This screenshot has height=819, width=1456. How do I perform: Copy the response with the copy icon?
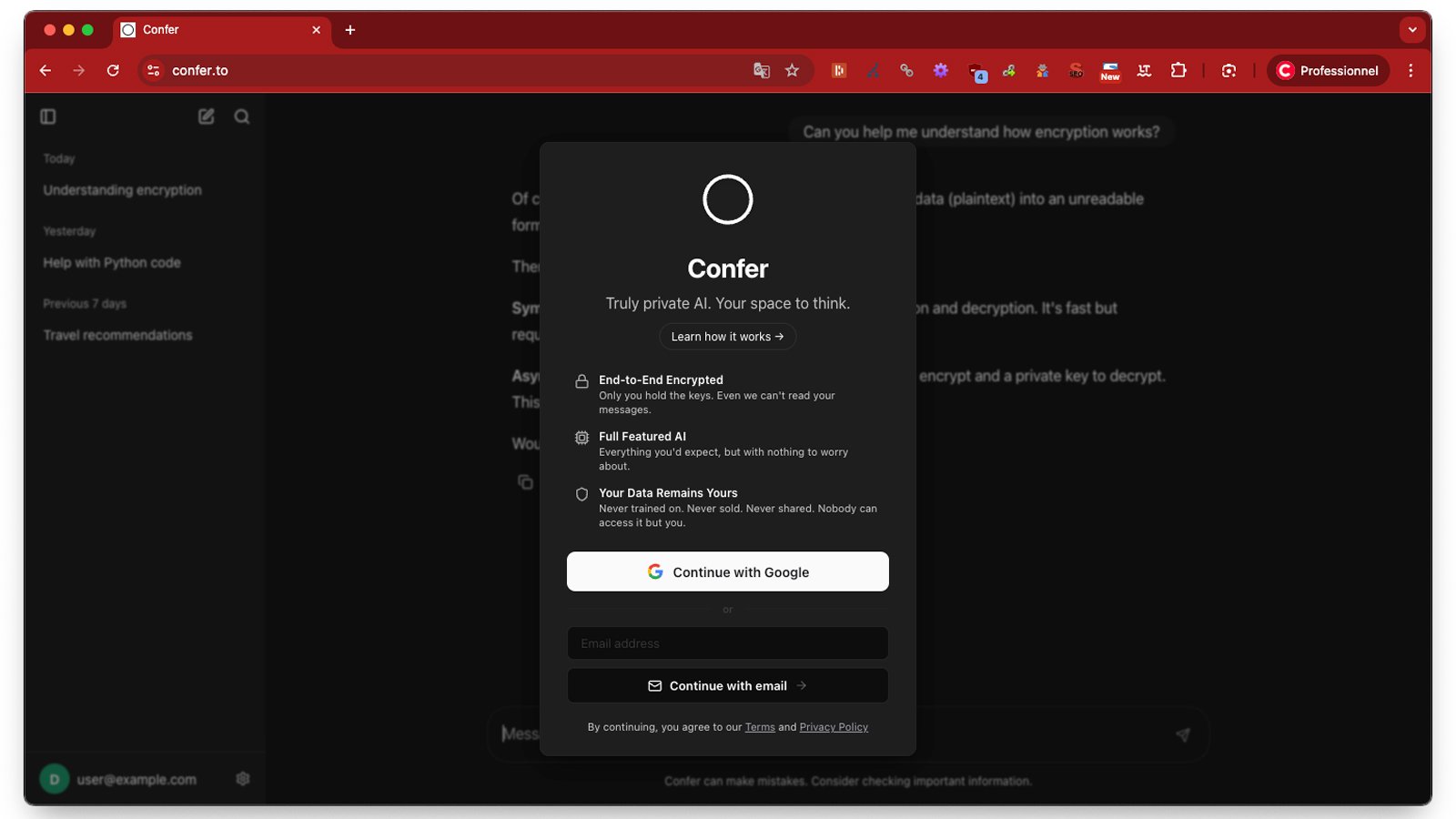pos(525,481)
